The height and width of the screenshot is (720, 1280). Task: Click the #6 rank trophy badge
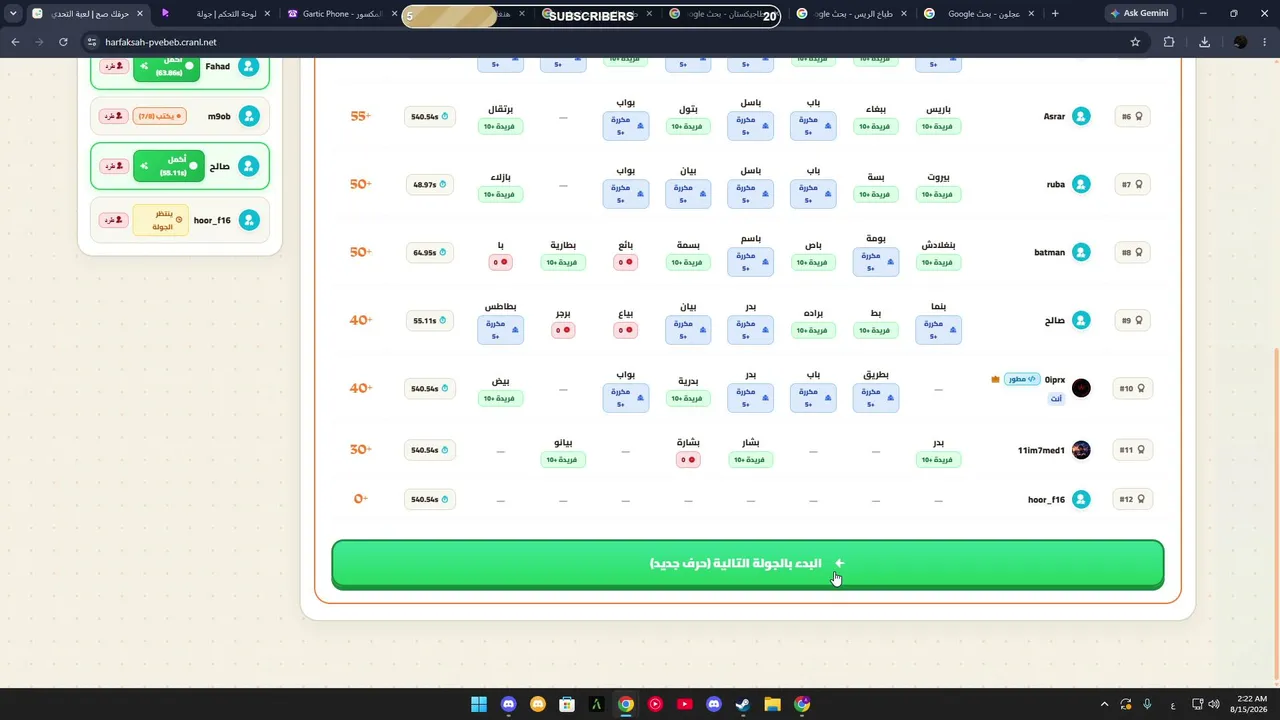(1132, 116)
